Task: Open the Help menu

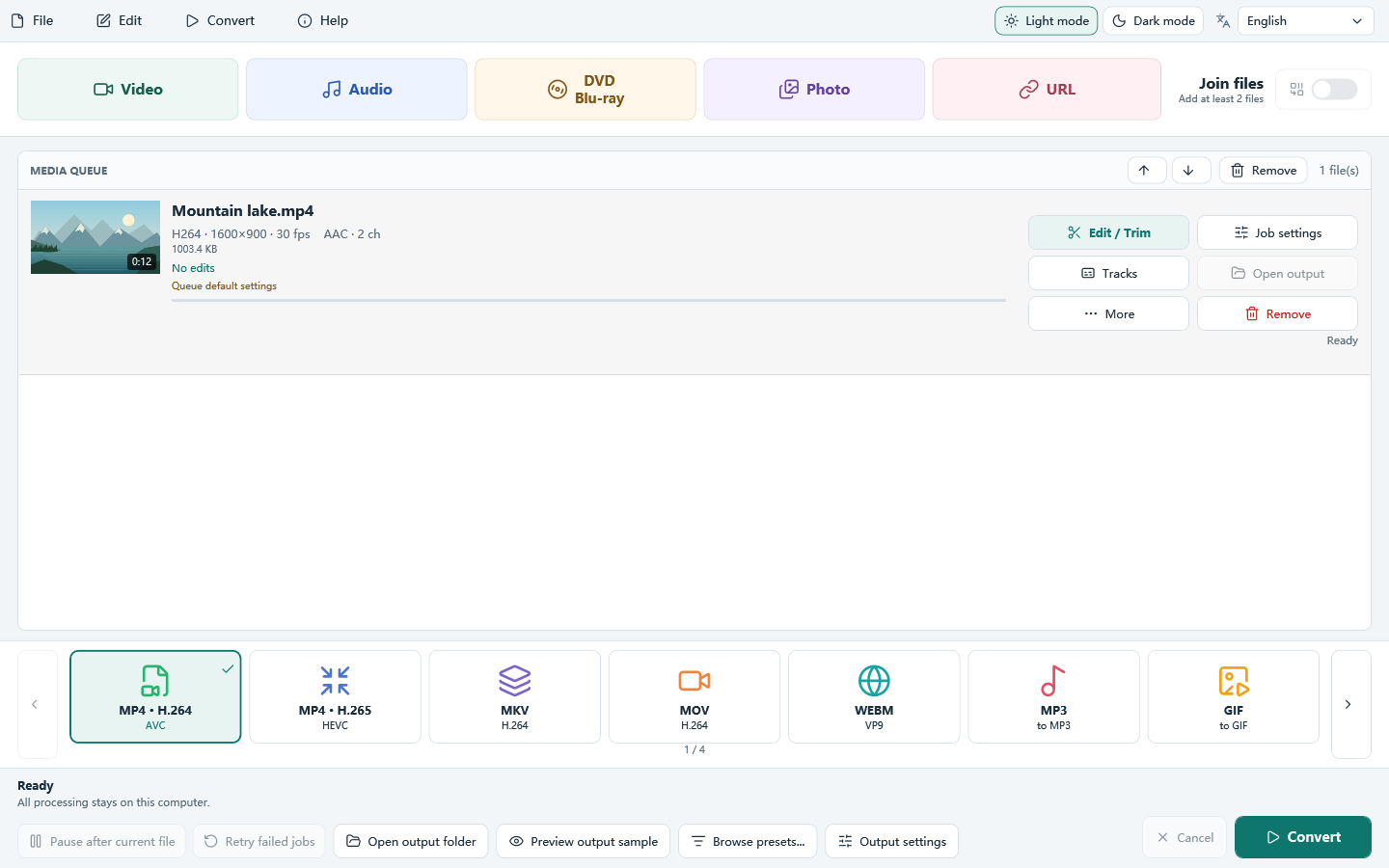Action: (x=323, y=20)
